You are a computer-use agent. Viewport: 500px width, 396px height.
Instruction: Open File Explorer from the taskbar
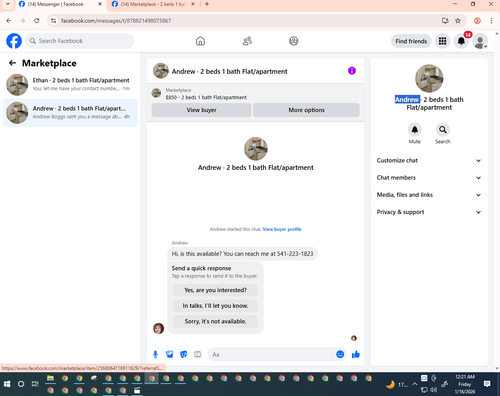pos(50,378)
